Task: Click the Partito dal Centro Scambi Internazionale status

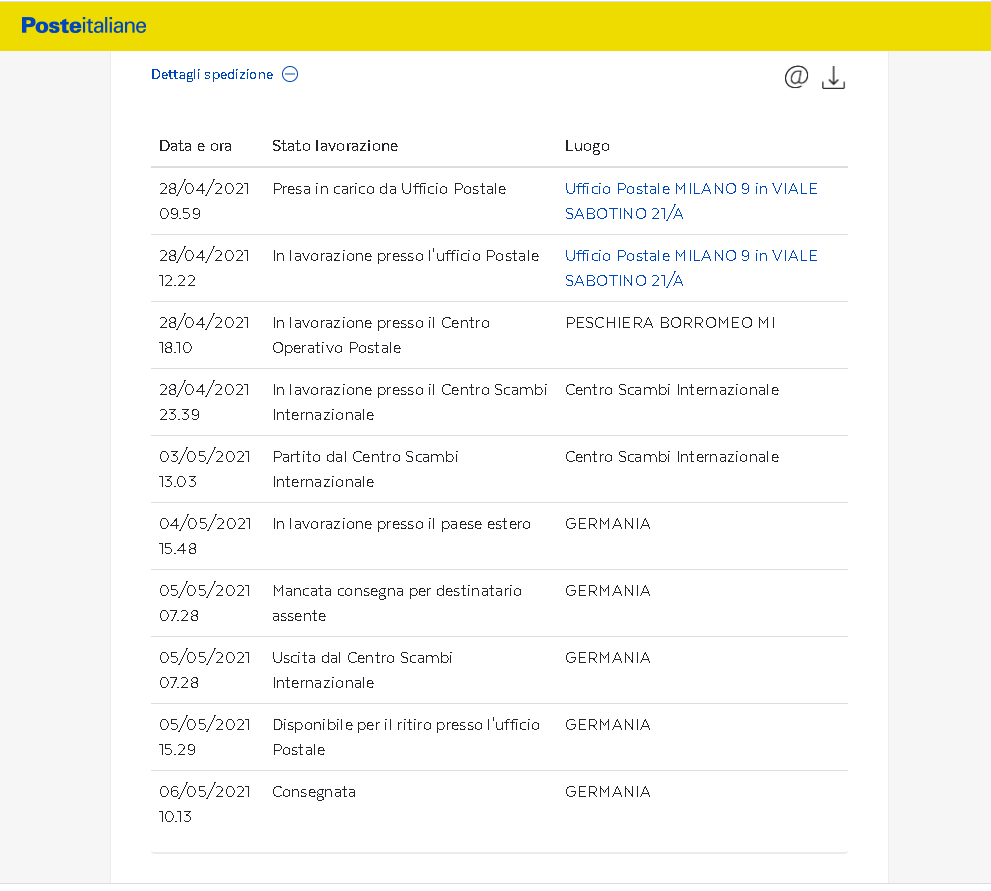Action: pos(365,469)
